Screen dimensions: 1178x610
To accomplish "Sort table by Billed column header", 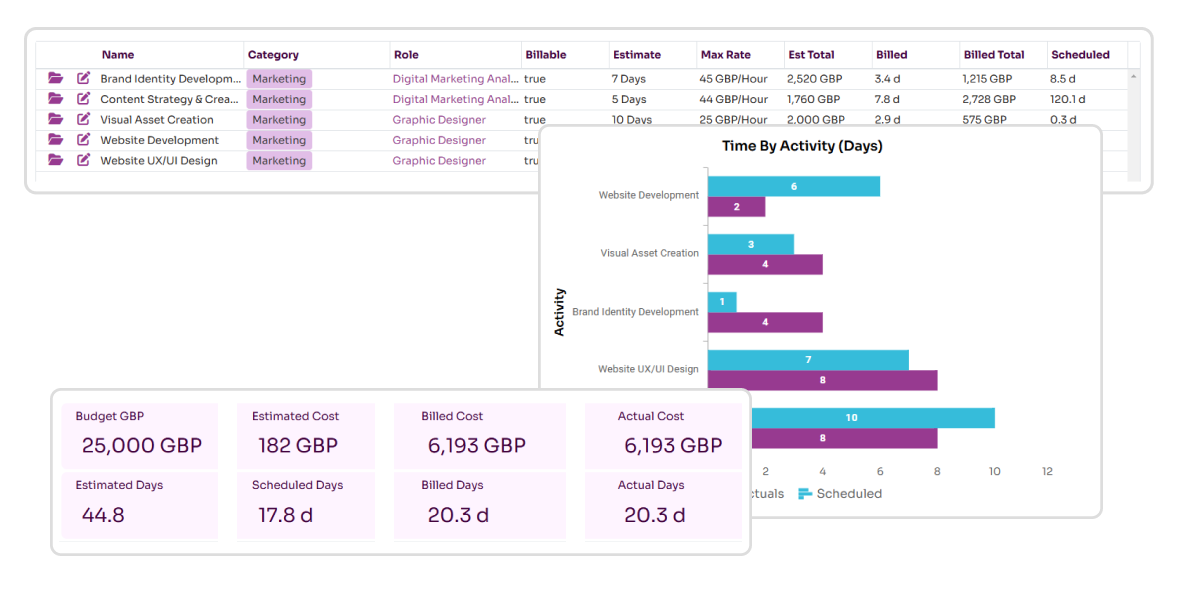I will coord(891,55).
